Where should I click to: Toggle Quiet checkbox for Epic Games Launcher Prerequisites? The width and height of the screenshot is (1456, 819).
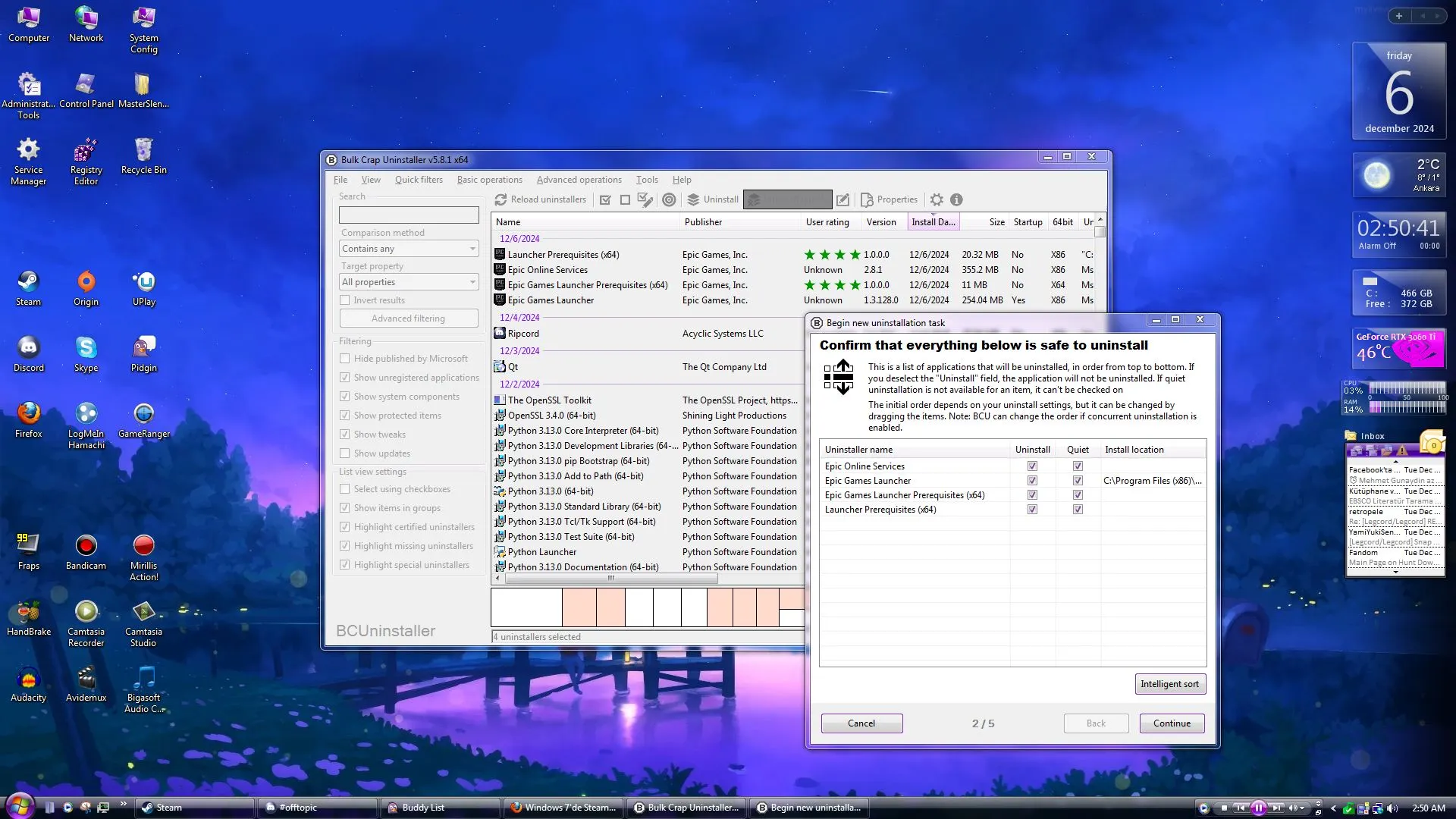[1078, 495]
